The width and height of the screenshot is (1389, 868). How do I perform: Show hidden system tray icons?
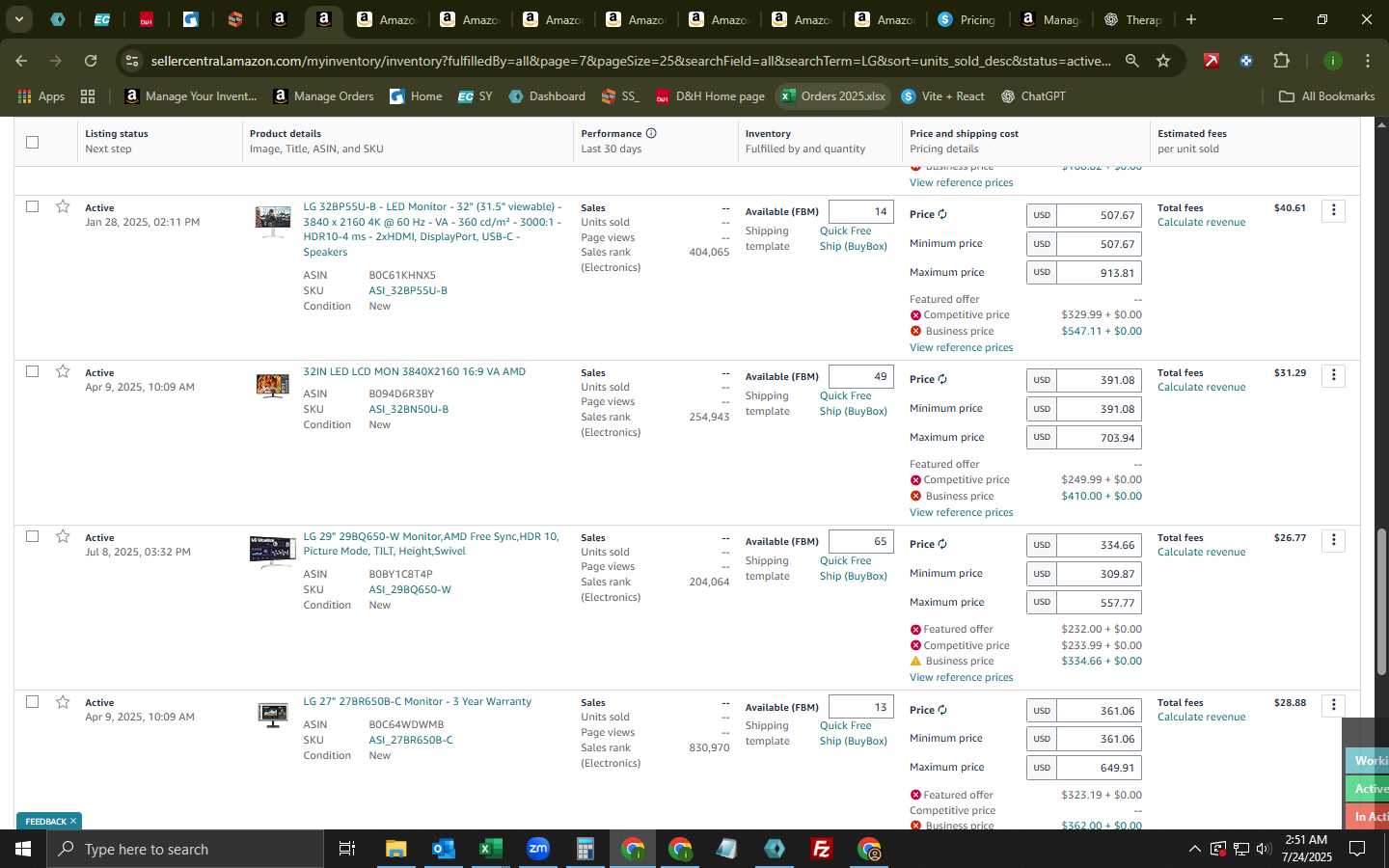point(1194,849)
